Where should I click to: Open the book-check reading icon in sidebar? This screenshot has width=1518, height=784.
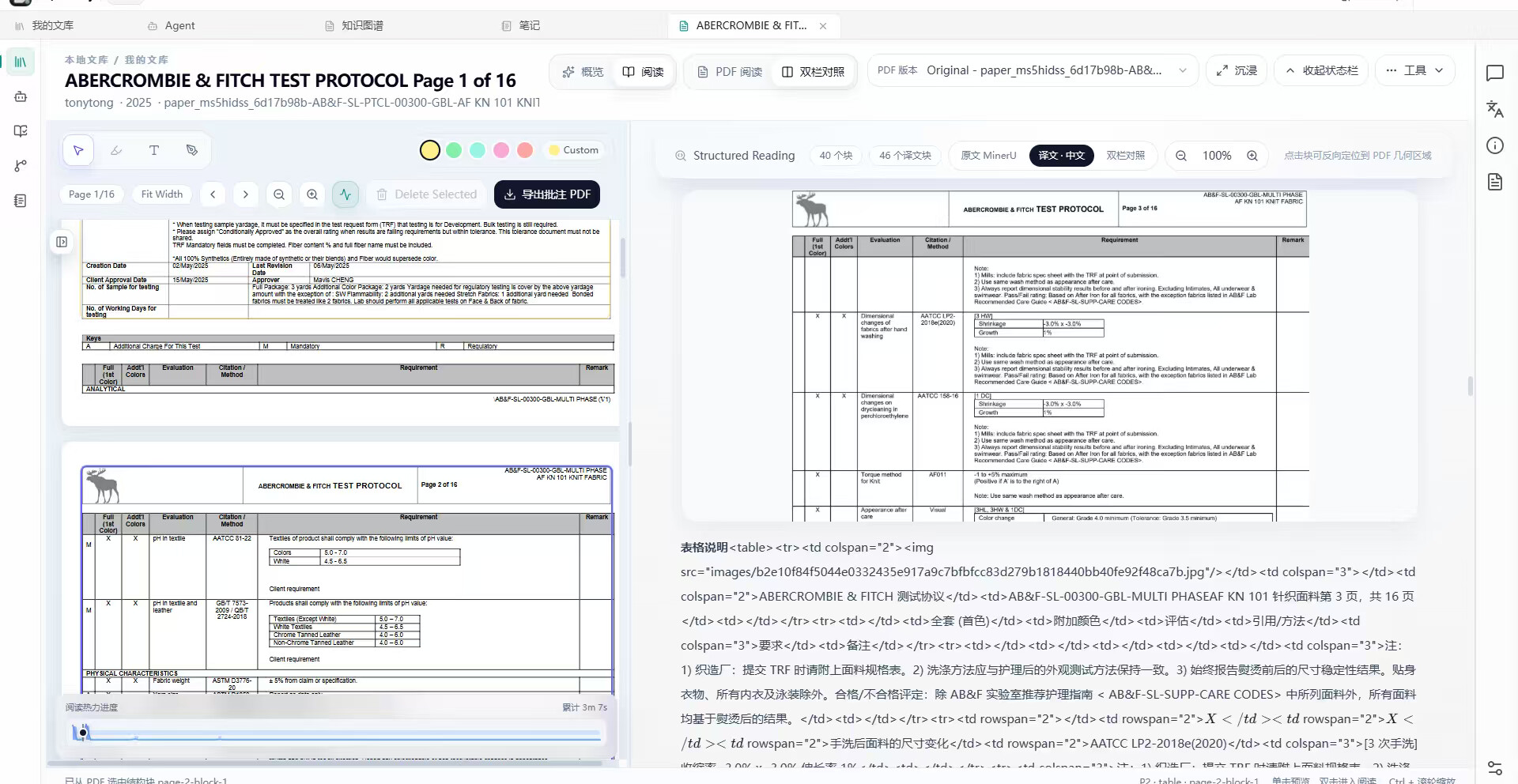click(21, 131)
